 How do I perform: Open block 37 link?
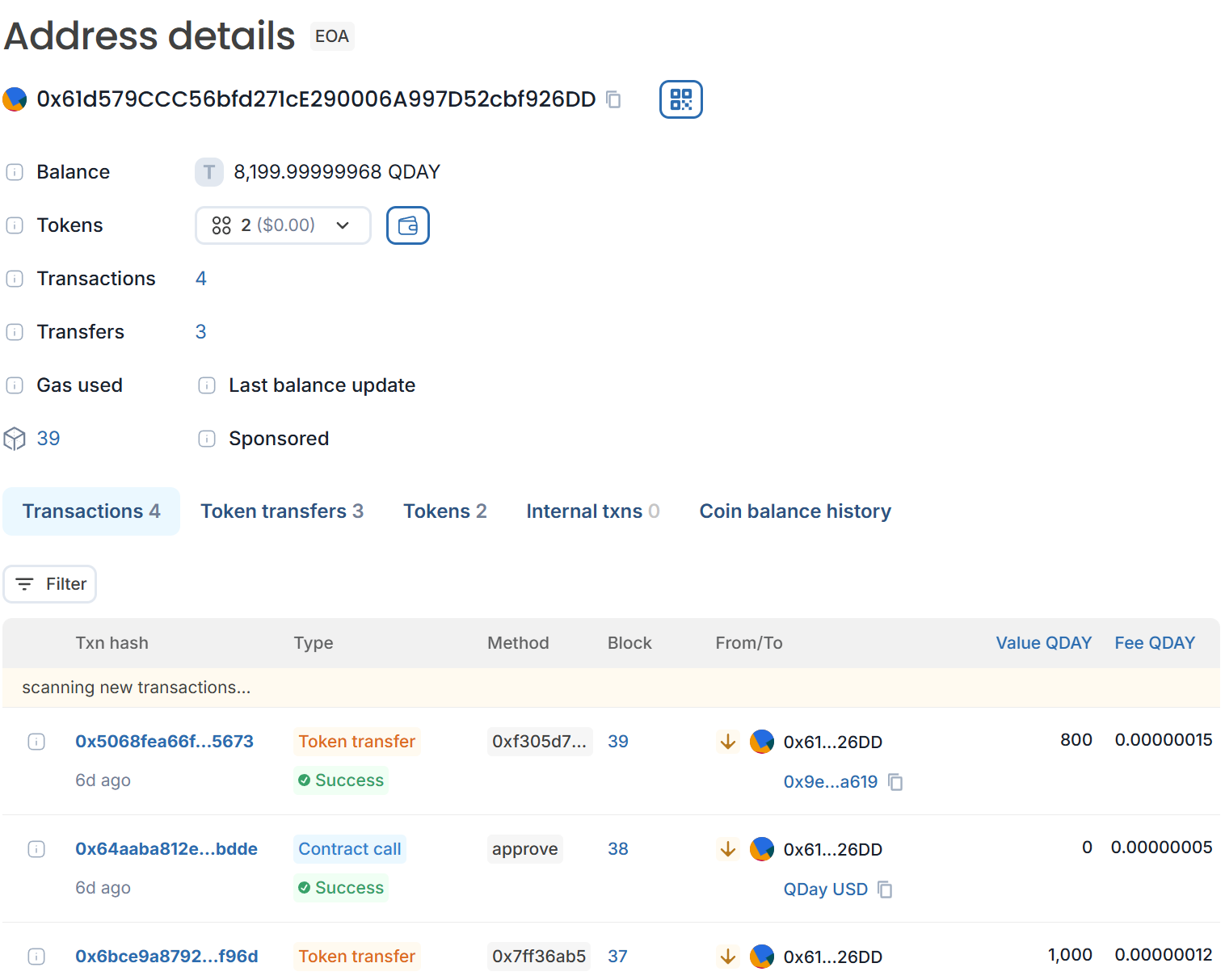(618, 957)
